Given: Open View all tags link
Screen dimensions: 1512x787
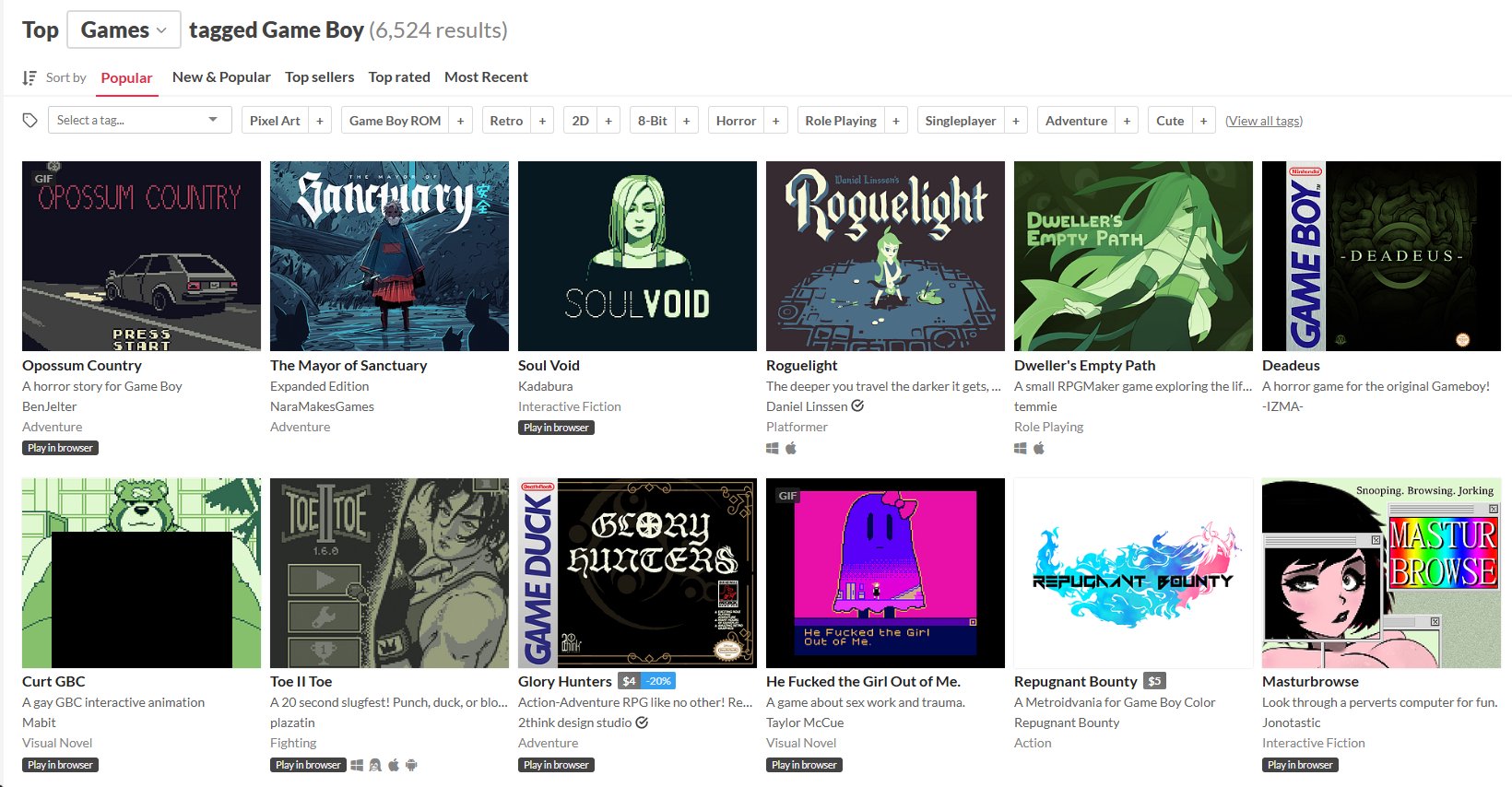Looking at the screenshot, I should [1264, 121].
